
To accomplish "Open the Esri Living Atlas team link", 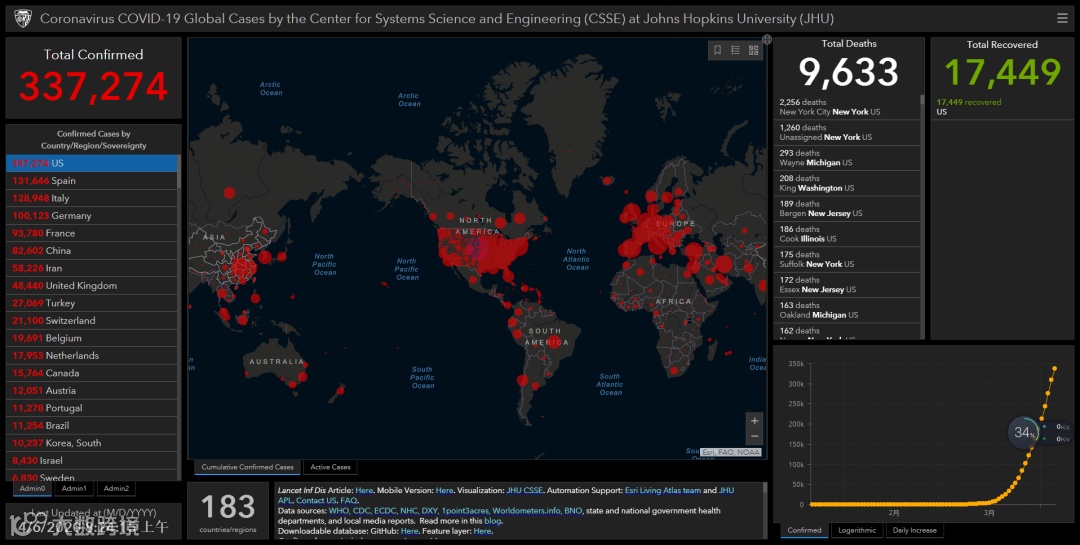I will click(663, 491).
